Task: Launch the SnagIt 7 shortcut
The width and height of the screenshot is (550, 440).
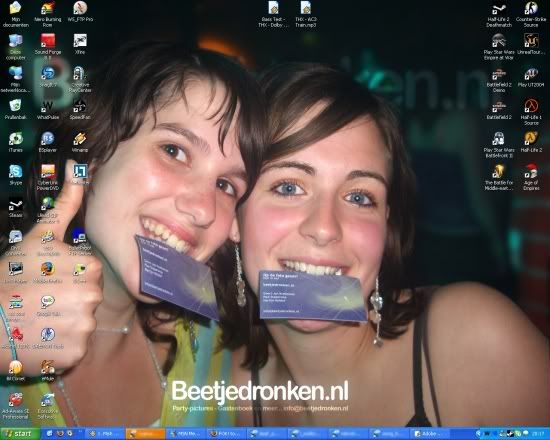Action: [48, 77]
